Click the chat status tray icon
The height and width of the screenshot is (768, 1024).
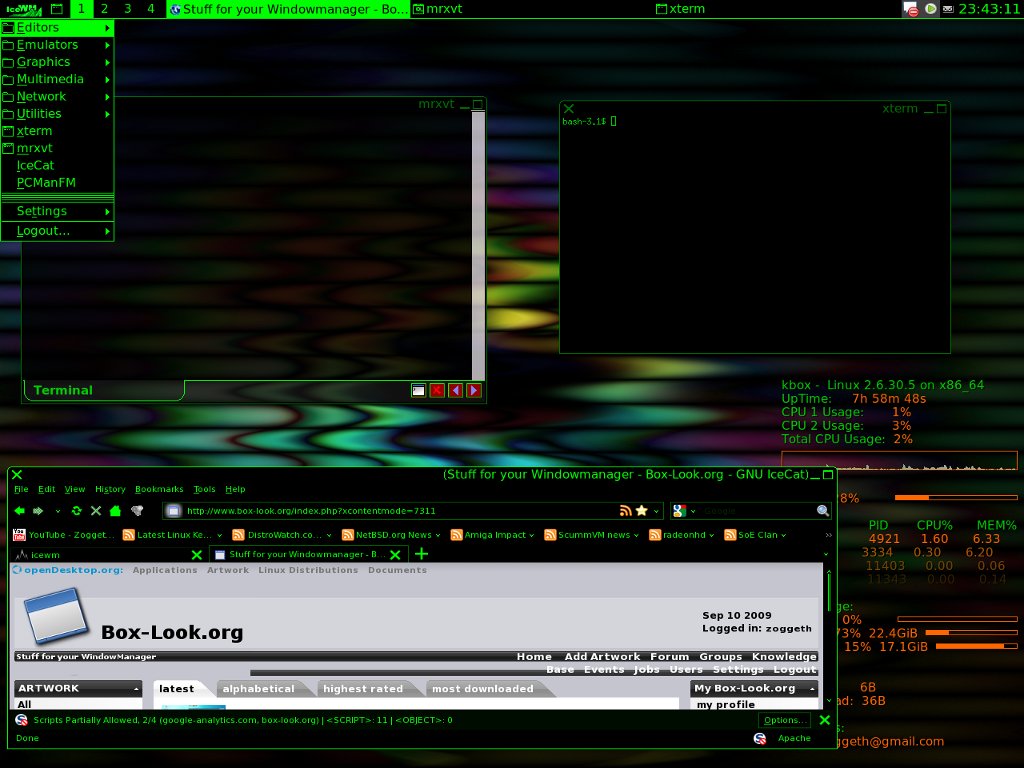coord(910,9)
